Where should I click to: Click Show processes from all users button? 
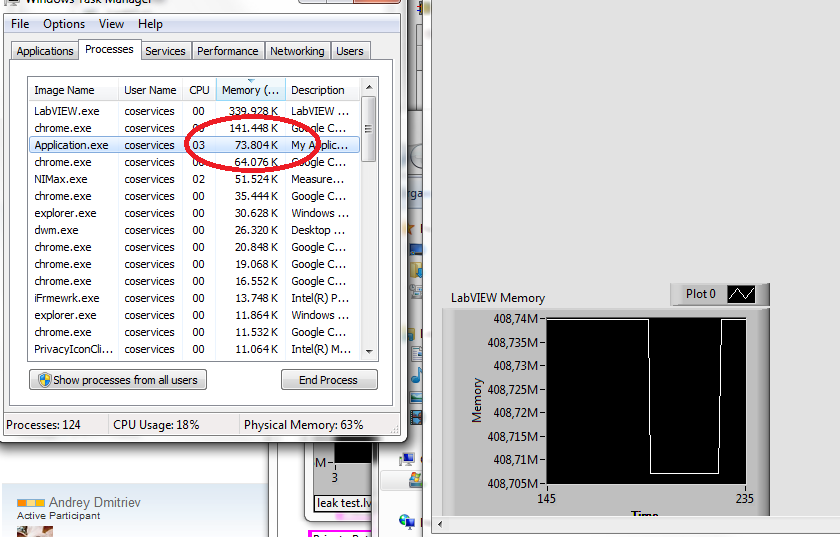pos(118,380)
